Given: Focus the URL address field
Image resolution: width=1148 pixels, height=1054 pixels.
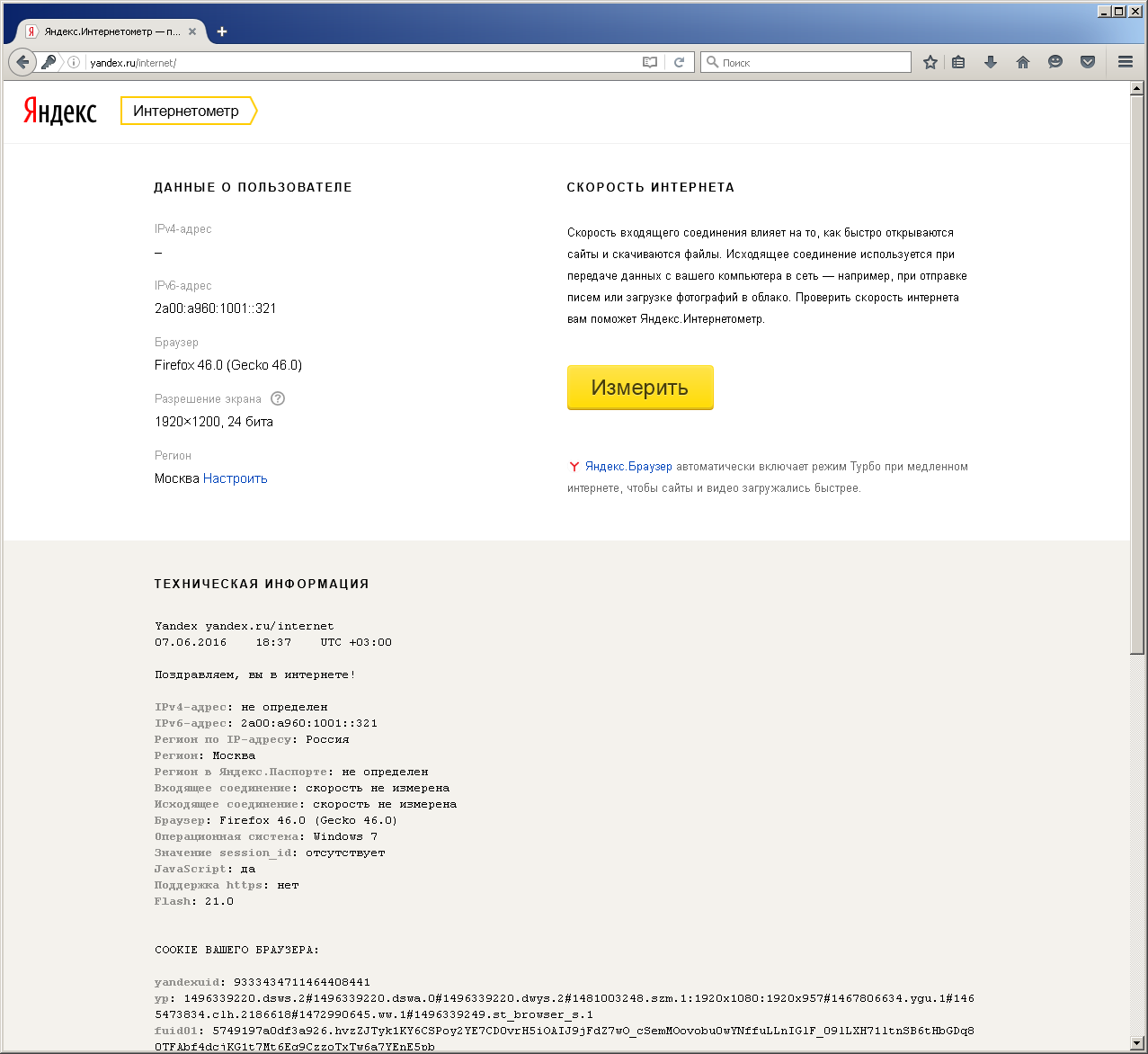Looking at the screenshot, I should coord(360,62).
